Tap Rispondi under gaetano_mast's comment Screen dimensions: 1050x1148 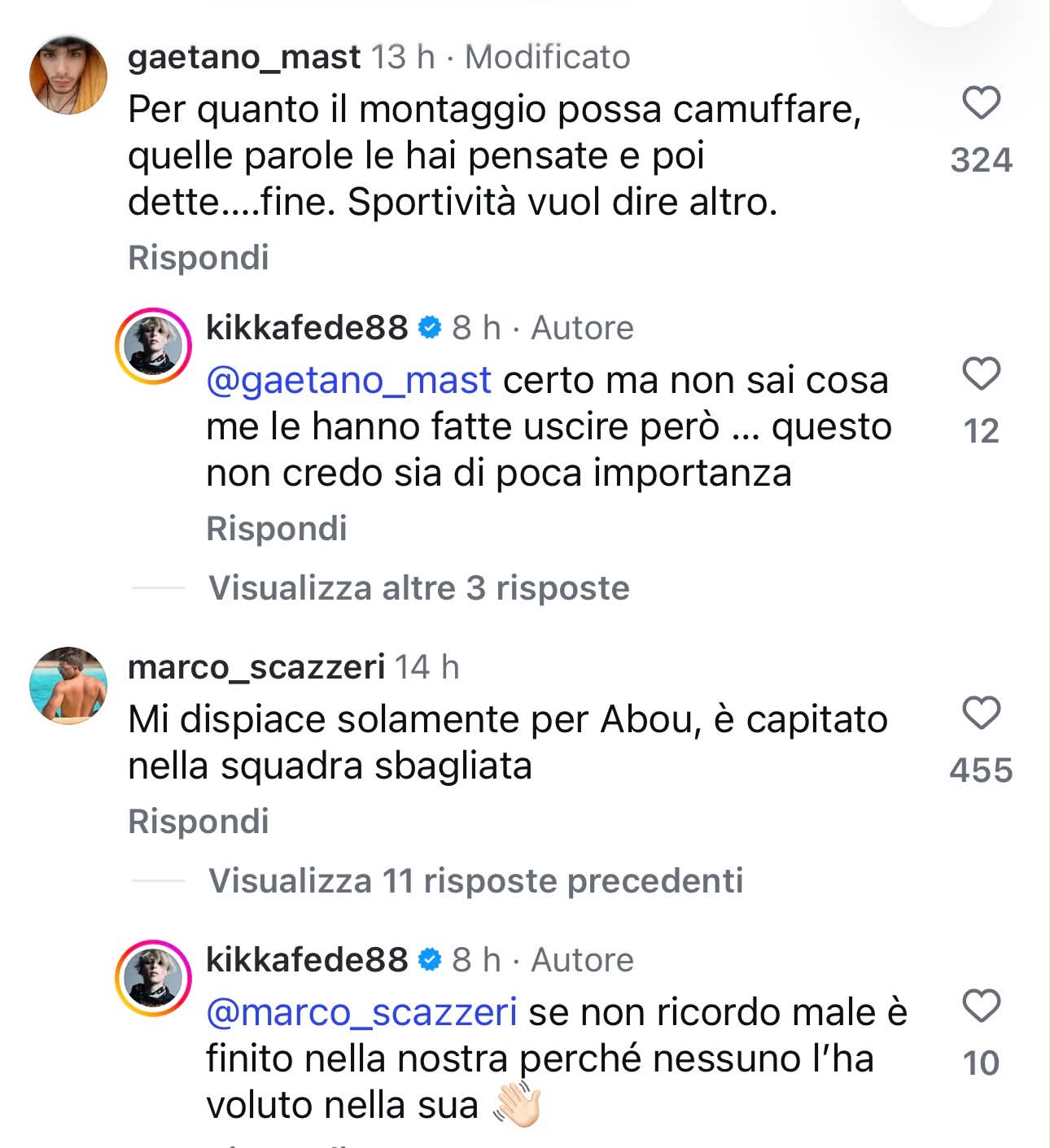click(x=199, y=258)
